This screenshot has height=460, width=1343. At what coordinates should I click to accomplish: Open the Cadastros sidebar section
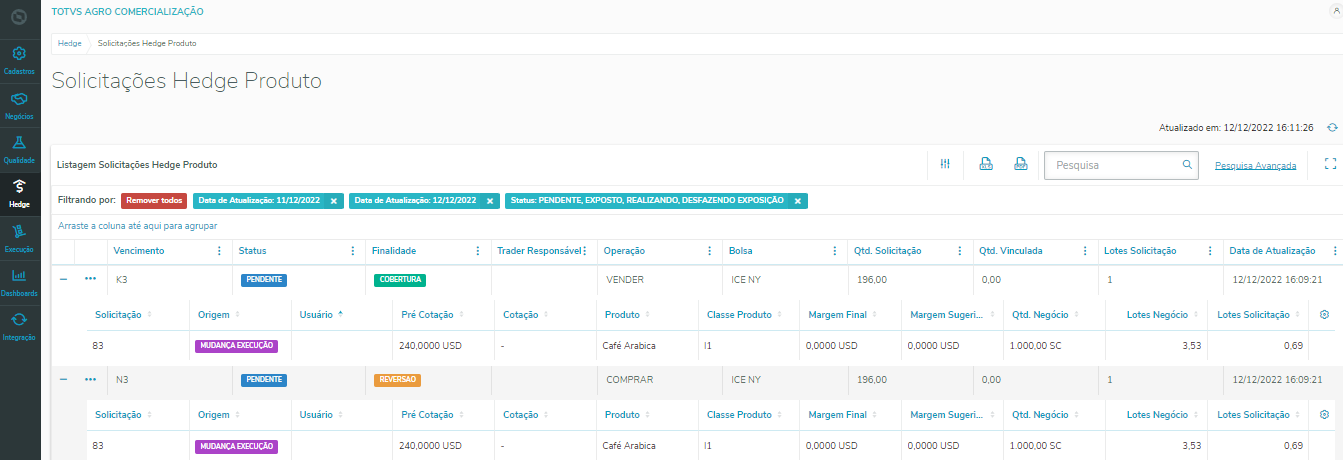[x=20, y=60]
